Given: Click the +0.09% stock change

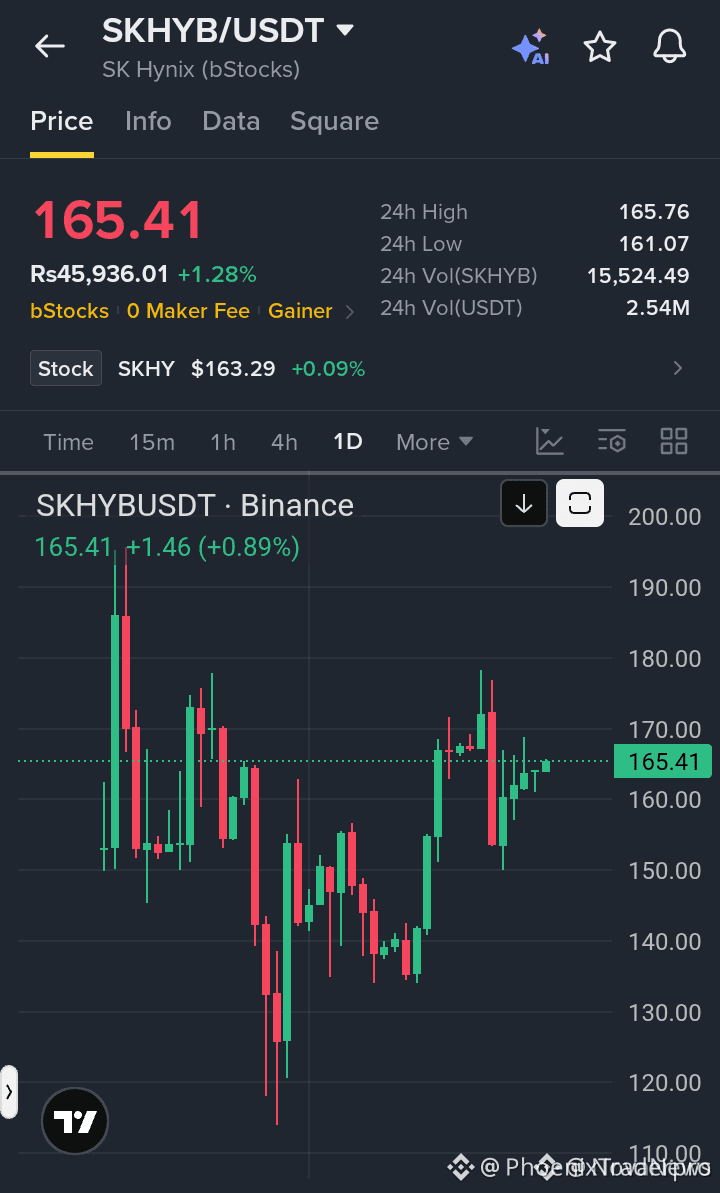Looking at the screenshot, I should point(328,369).
